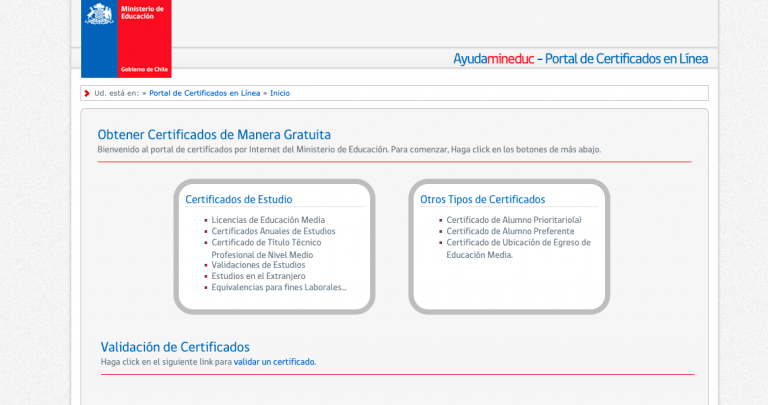Go to Portal de Certificados en Línea breadcrumb
This screenshot has height=405, width=768.
pyautogui.click(x=205, y=93)
